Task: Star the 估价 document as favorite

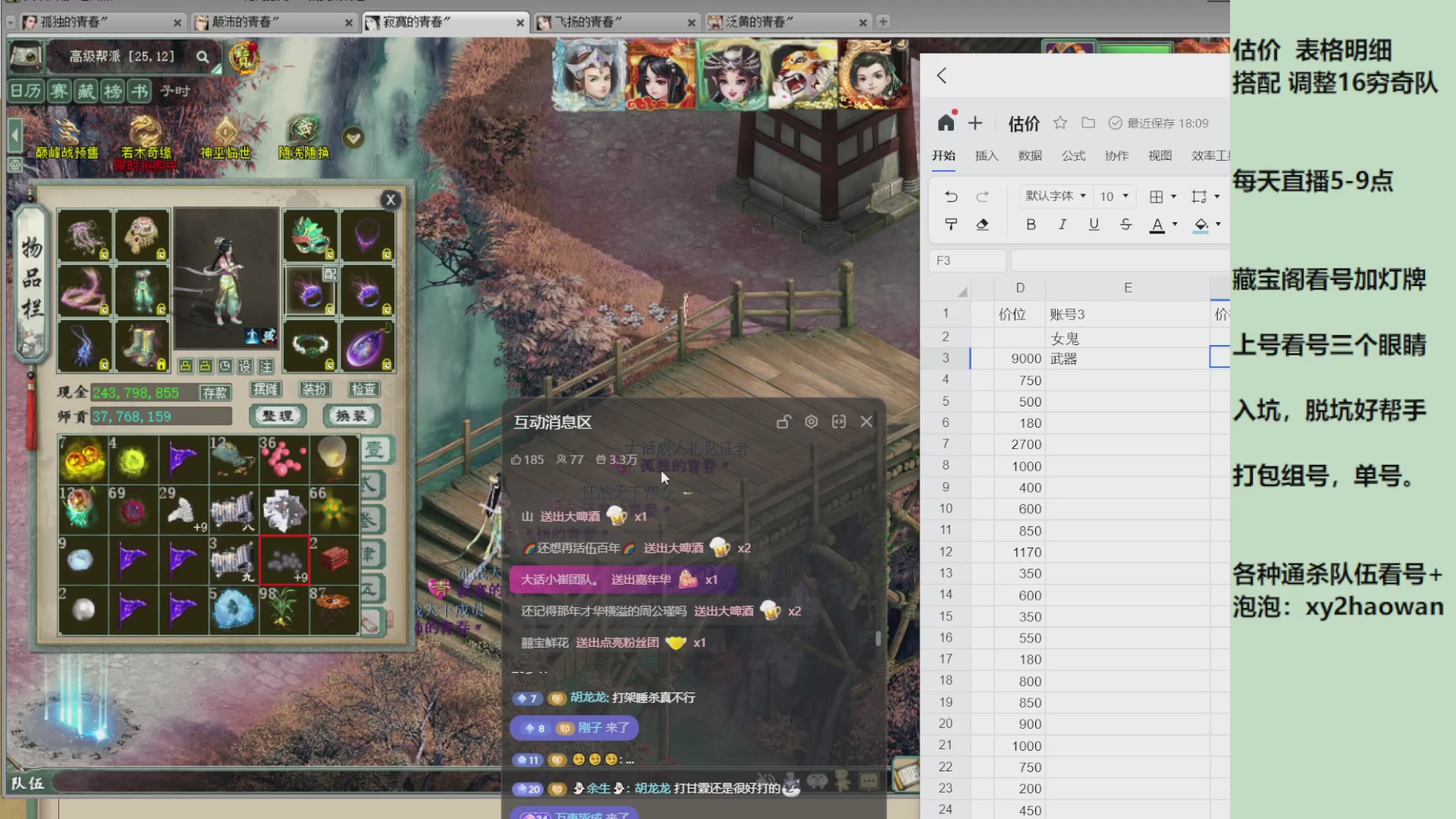Action: pyautogui.click(x=1060, y=123)
